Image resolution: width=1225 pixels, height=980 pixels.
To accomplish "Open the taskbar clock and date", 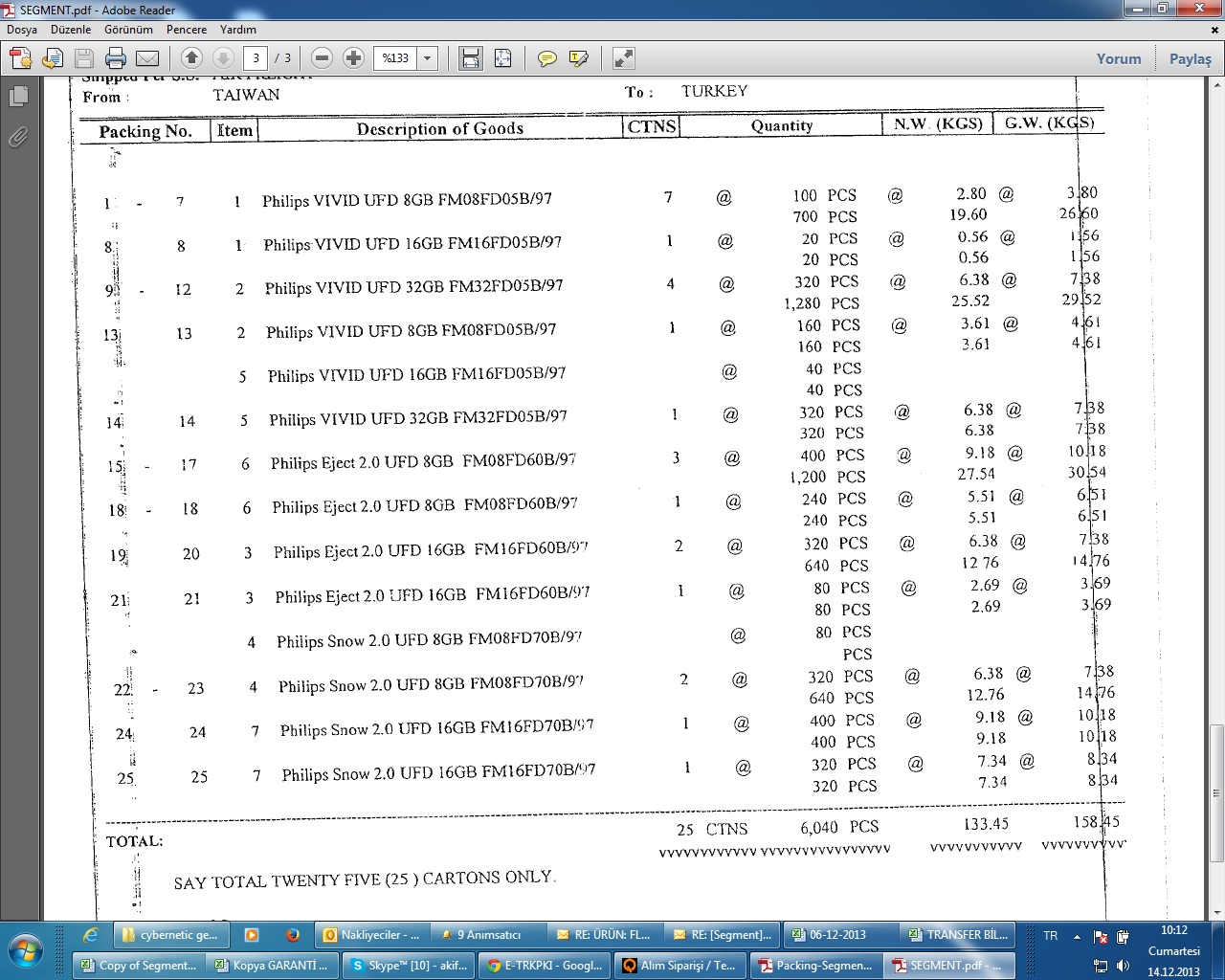I will tap(1174, 950).
